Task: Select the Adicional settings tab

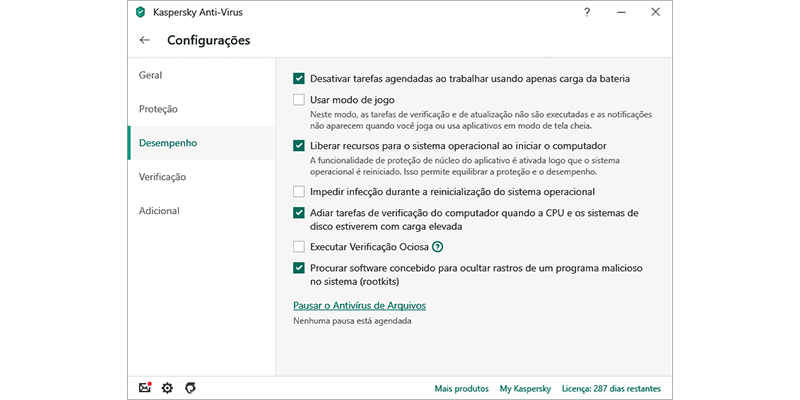Action: tap(202, 211)
